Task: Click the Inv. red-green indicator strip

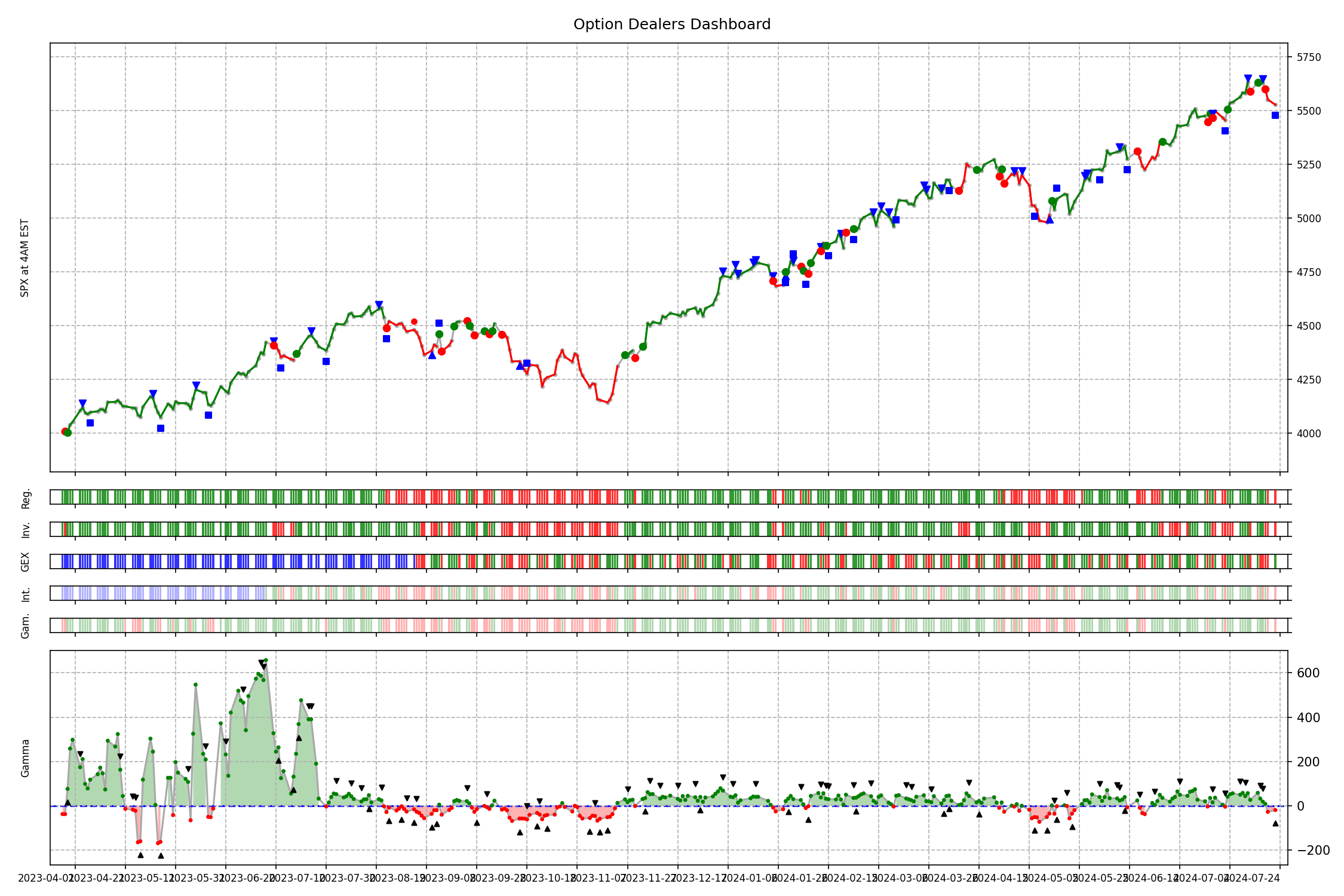Action: 670,529
